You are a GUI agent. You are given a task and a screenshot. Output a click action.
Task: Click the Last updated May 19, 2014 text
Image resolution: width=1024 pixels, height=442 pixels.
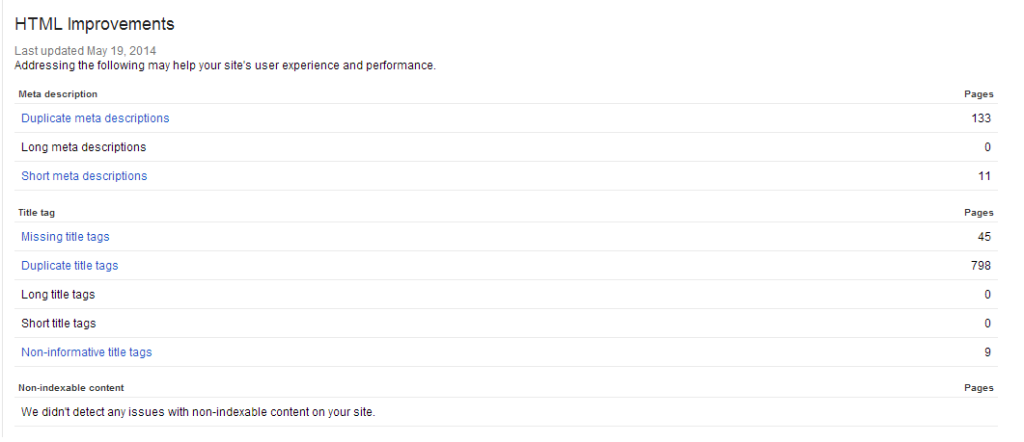point(86,51)
